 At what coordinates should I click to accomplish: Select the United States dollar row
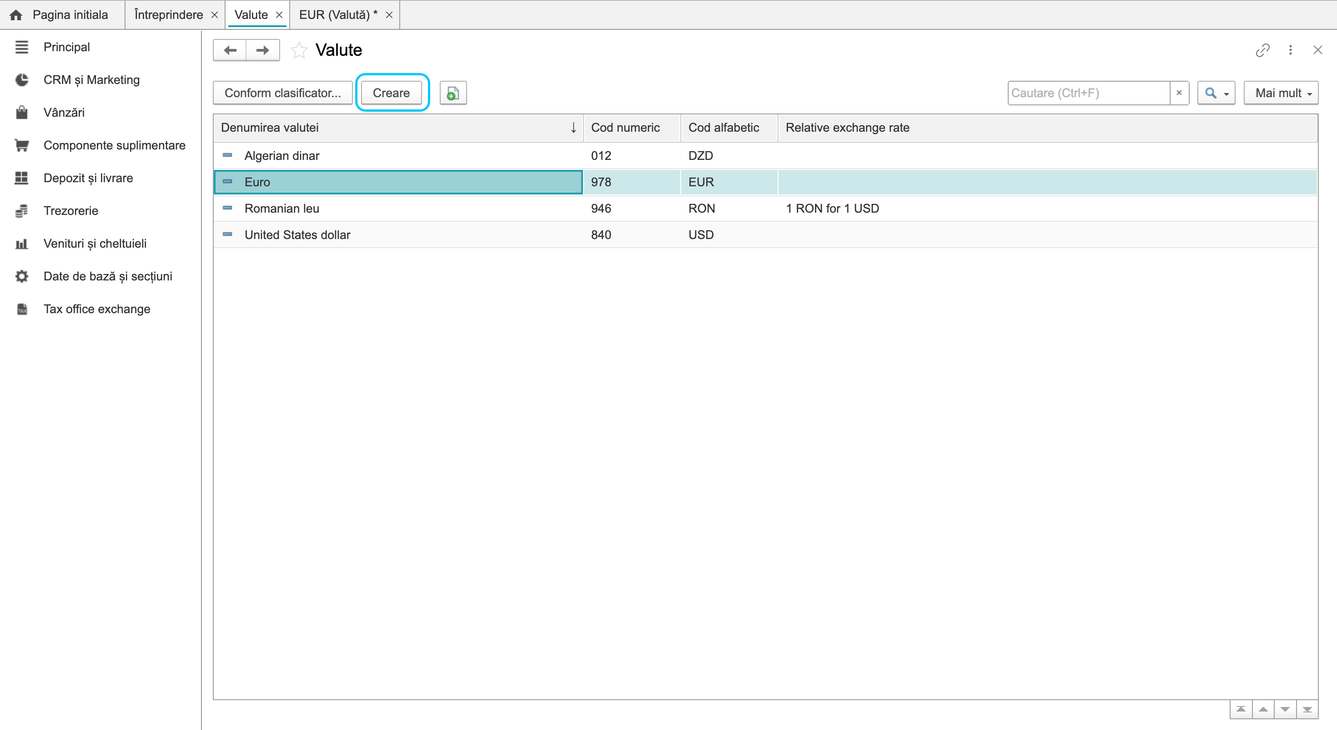tap(765, 235)
